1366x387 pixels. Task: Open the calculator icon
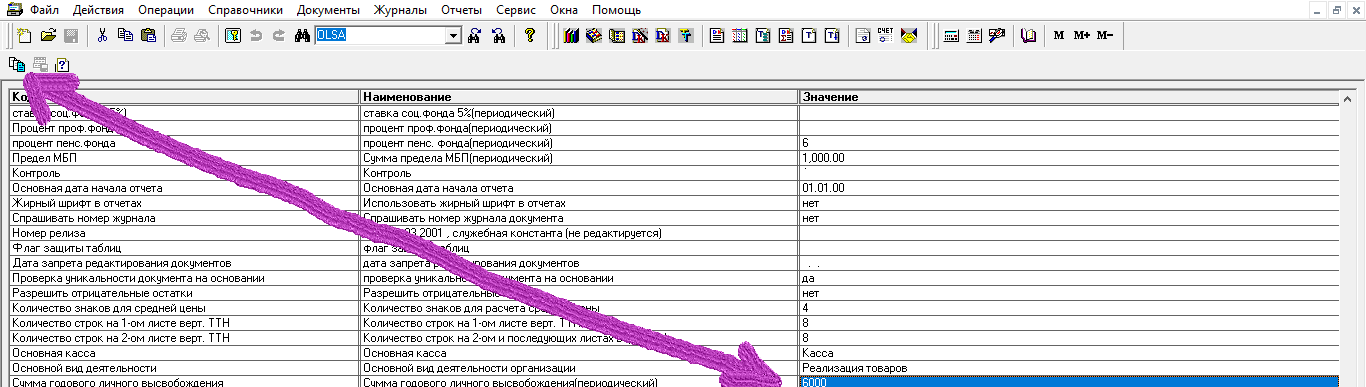click(x=951, y=36)
